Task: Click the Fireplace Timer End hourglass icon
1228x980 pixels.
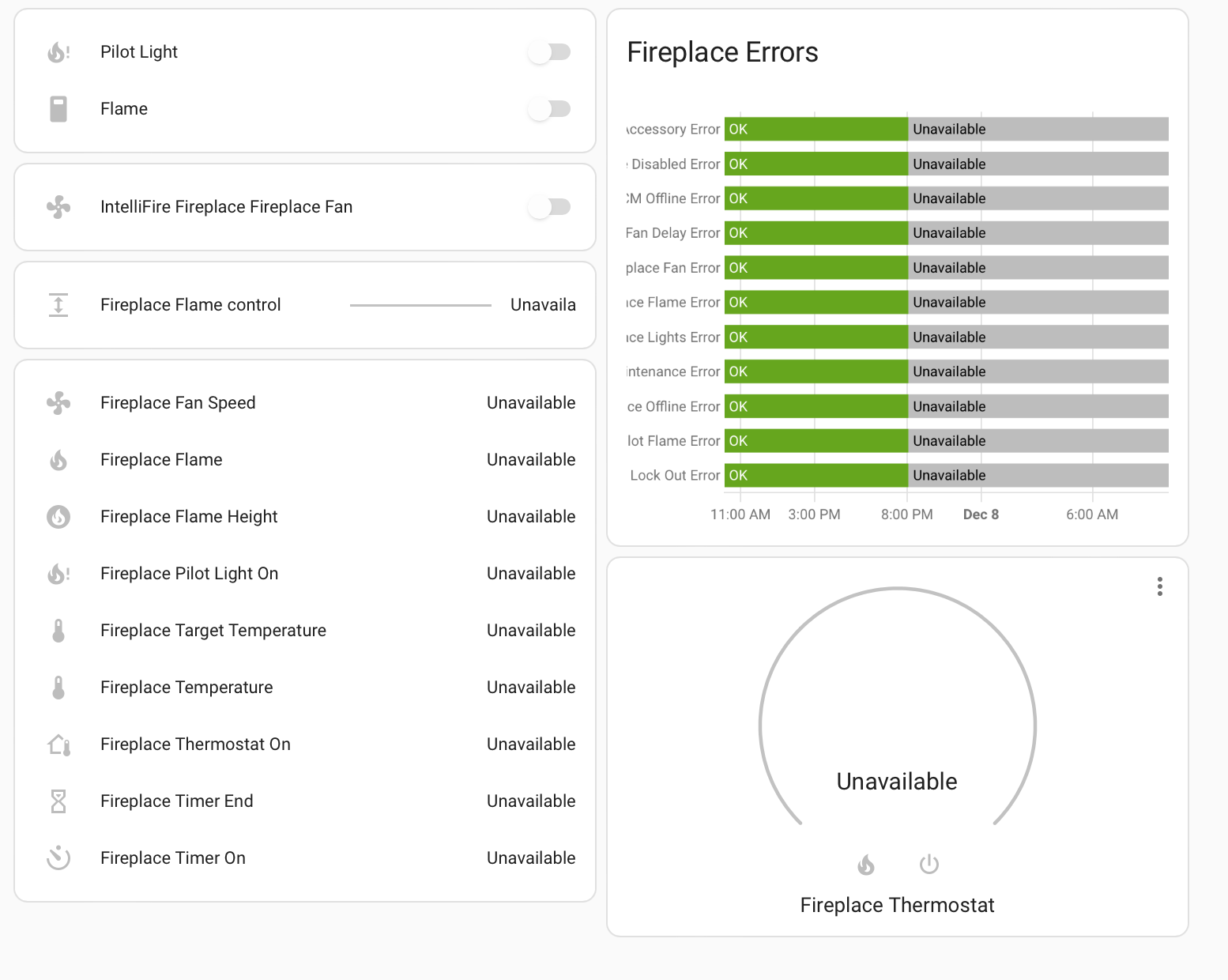Action: tap(58, 801)
